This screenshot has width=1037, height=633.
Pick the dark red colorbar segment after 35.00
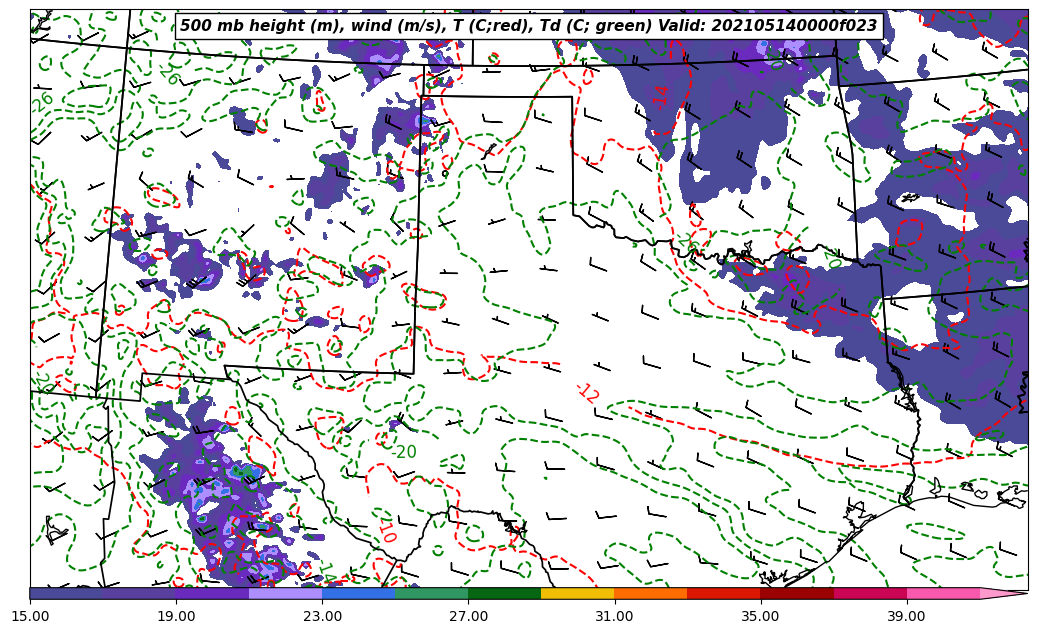(796, 593)
